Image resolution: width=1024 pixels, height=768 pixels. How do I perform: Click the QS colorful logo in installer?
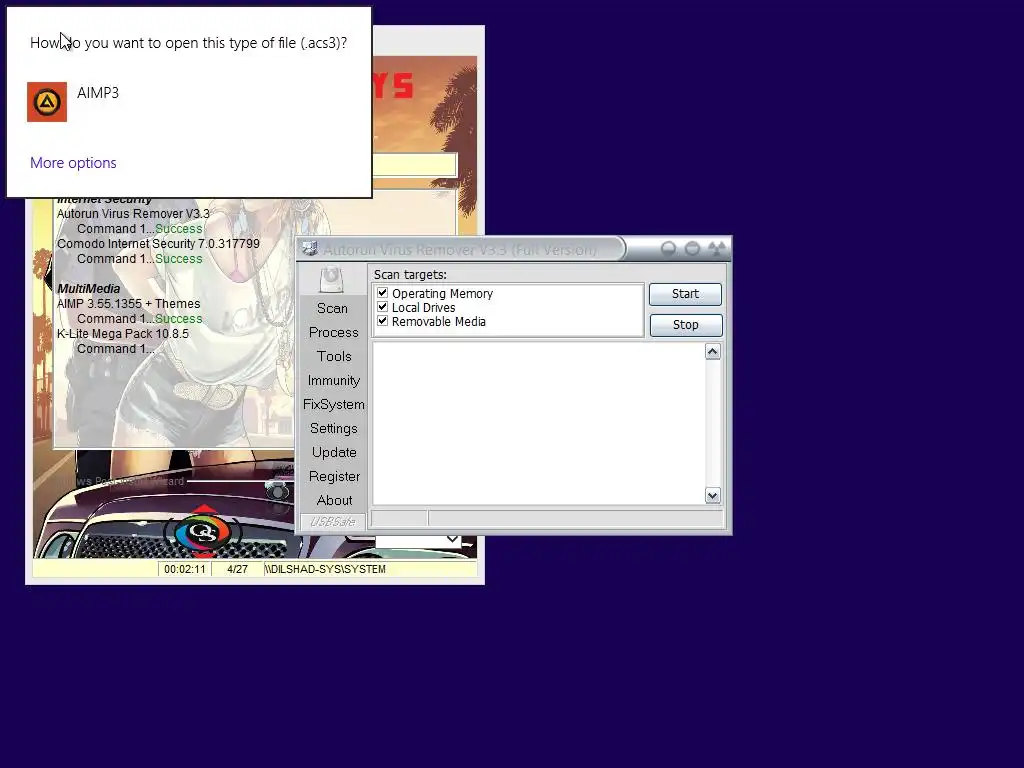tap(203, 532)
